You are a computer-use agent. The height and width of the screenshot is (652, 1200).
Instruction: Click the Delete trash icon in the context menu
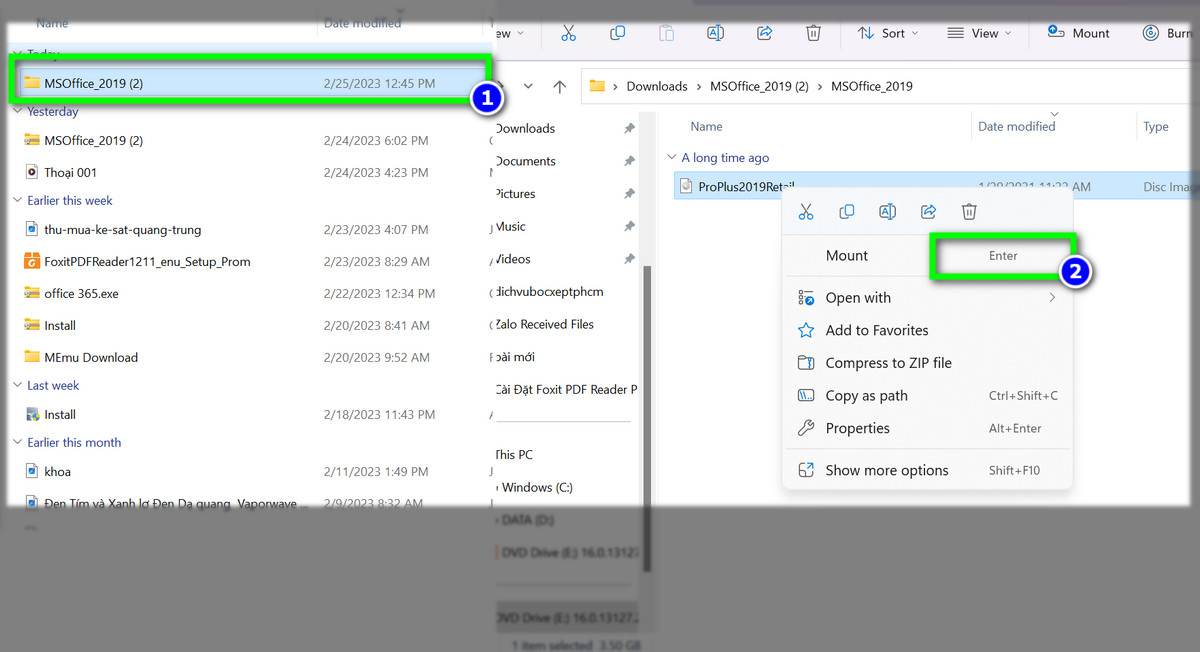tap(969, 211)
